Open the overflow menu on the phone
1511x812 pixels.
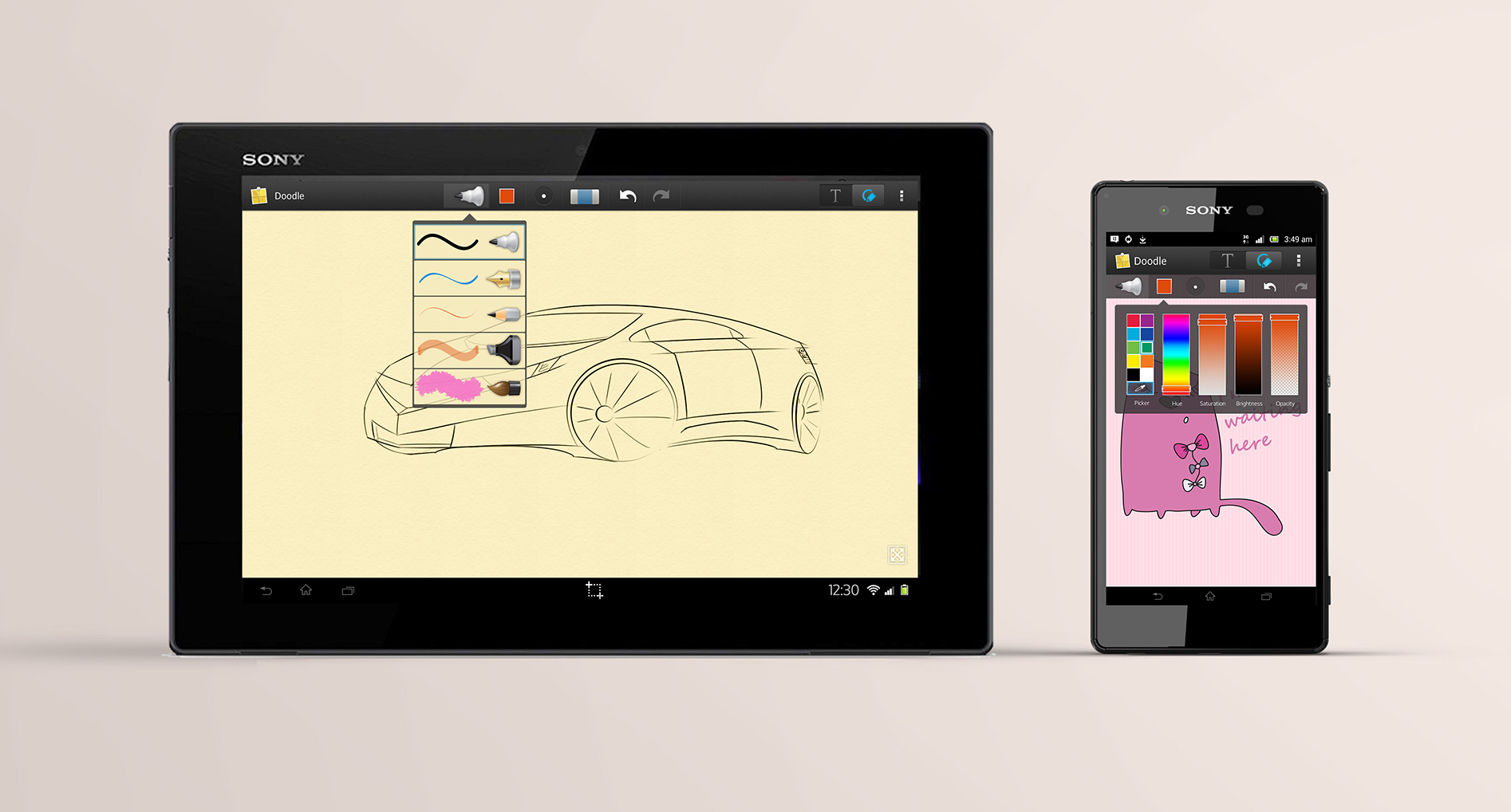pos(1299,260)
